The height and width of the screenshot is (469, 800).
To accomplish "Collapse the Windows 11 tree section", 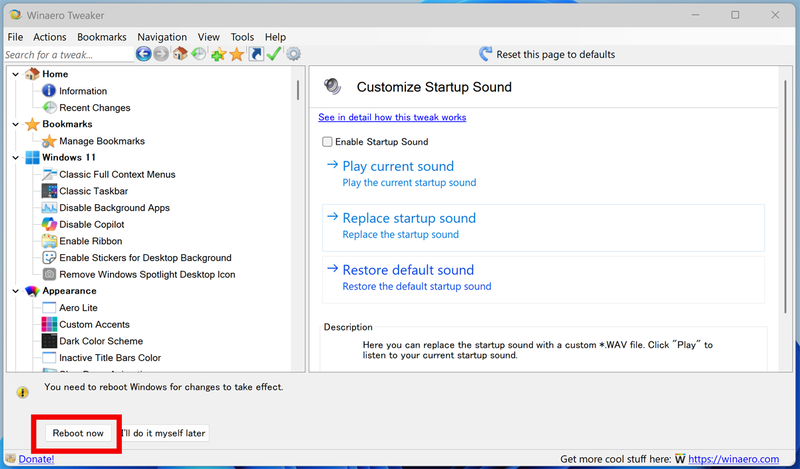I will pos(15,157).
